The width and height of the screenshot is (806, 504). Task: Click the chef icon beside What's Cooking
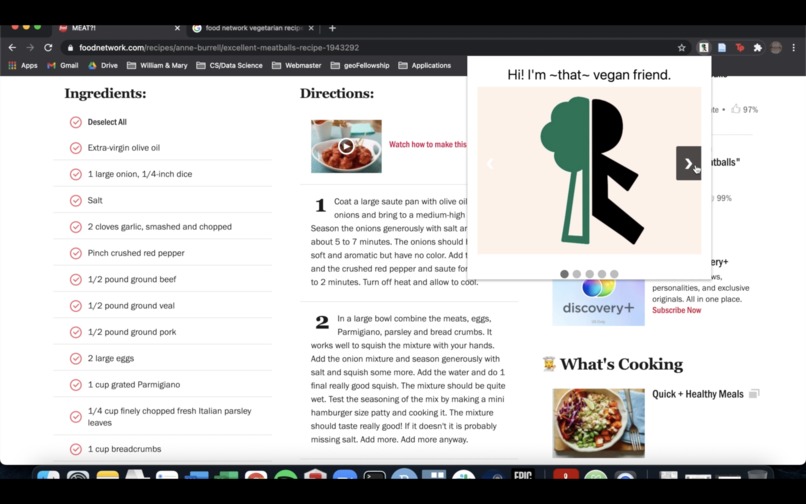[x=549, y=364]
